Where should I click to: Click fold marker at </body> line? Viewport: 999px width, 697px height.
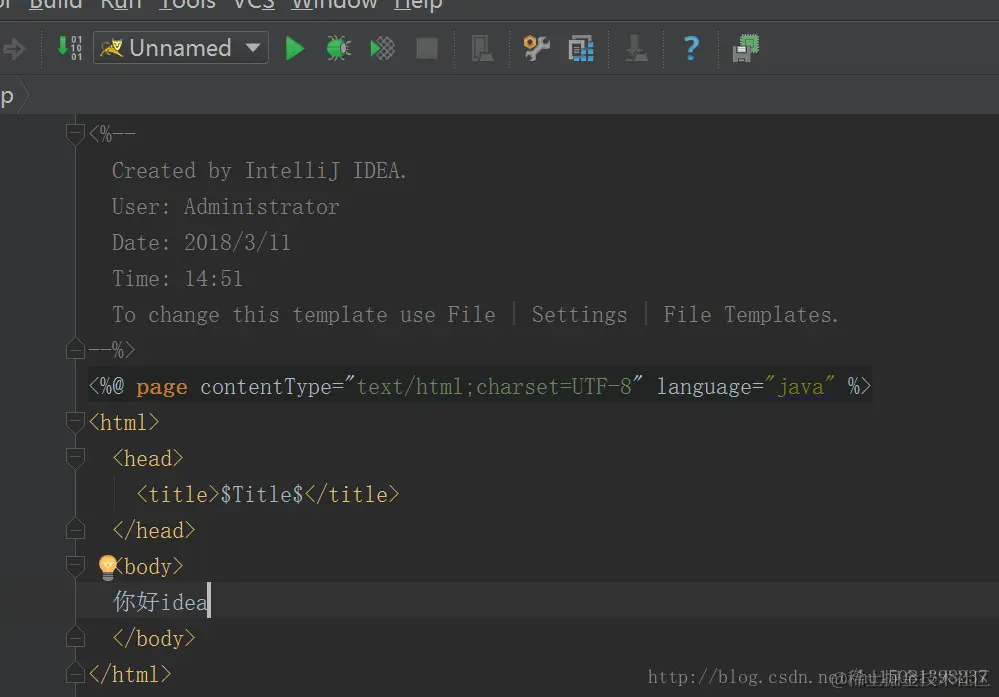coord(75,638)
